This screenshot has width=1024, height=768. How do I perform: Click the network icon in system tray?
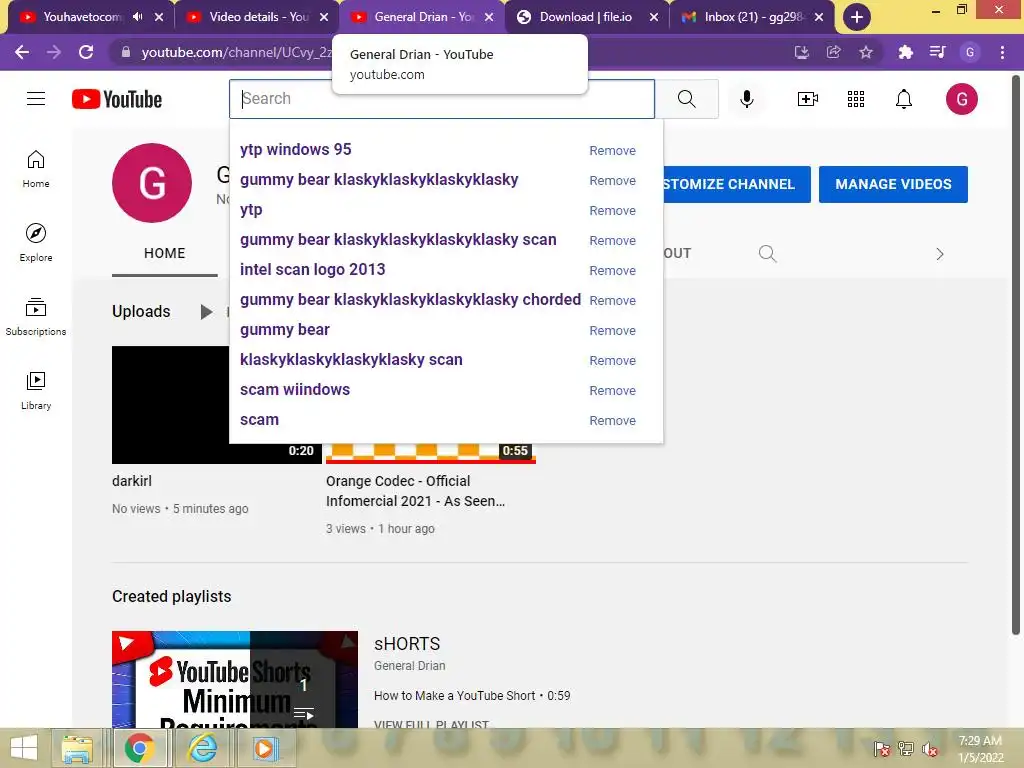[x=905, y=749]
